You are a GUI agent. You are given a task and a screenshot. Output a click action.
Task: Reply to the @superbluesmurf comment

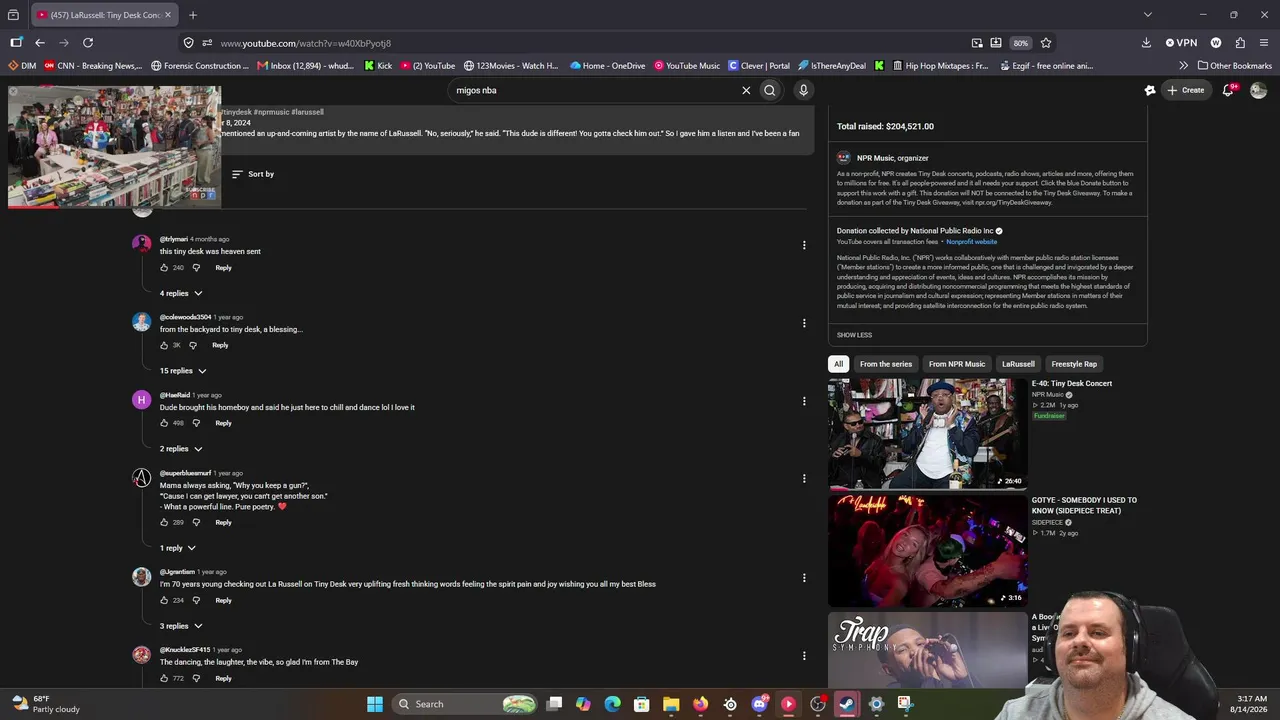coord(223,522)
